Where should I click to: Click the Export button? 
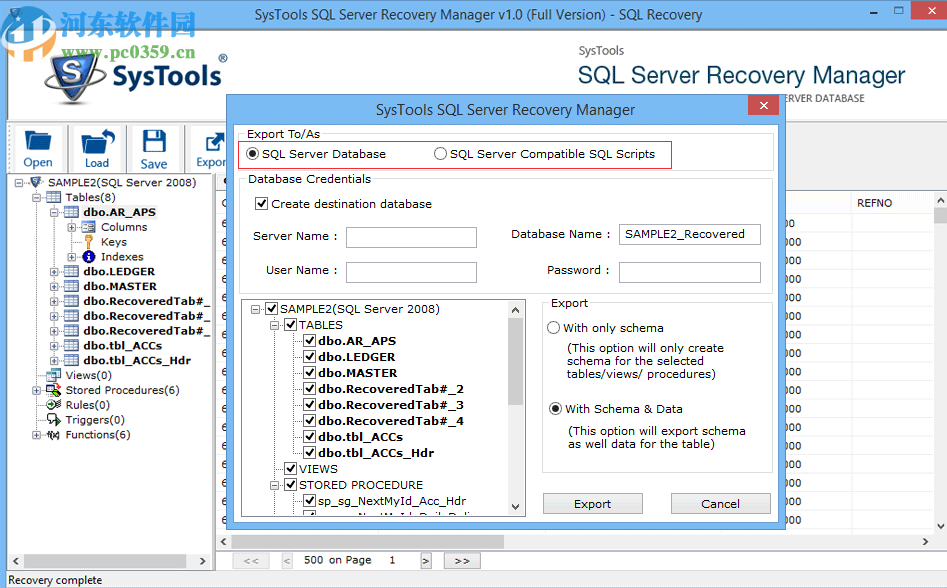pos(592,503)
